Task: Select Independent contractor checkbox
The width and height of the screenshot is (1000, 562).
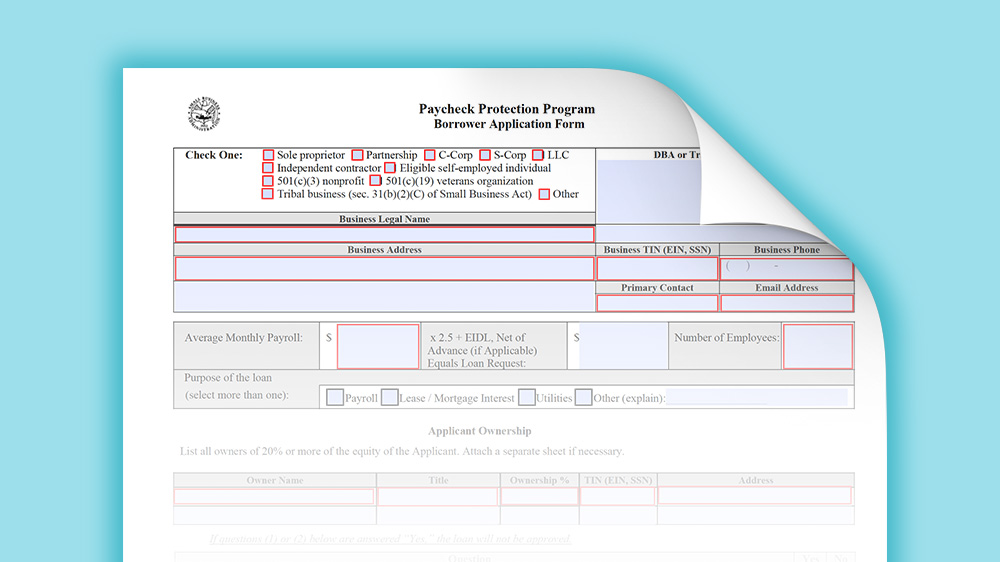Action: click(x=268, y=168)
